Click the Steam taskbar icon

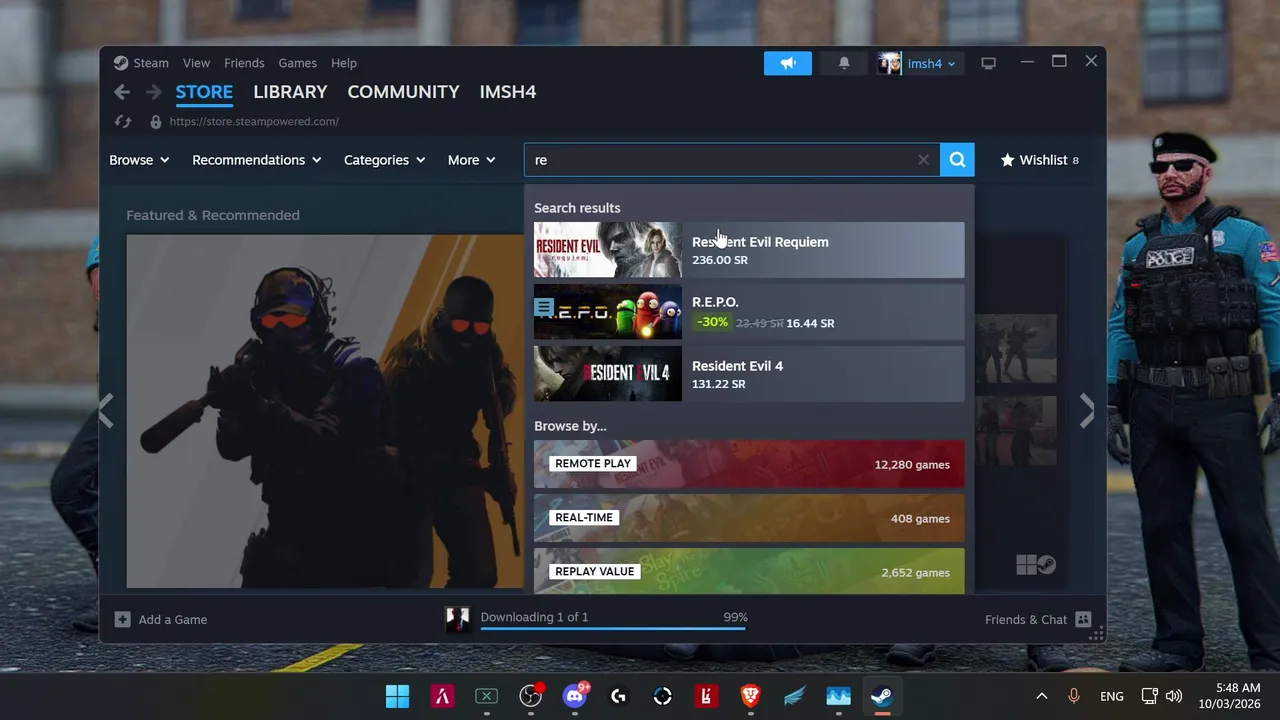pos(882,696)
